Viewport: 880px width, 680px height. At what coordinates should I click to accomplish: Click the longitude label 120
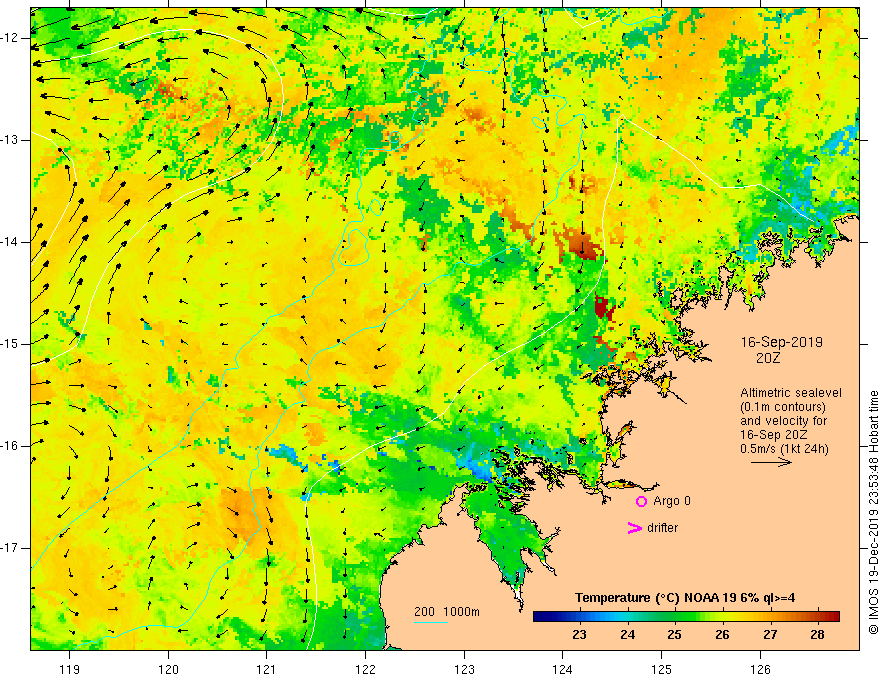point(168,669)
